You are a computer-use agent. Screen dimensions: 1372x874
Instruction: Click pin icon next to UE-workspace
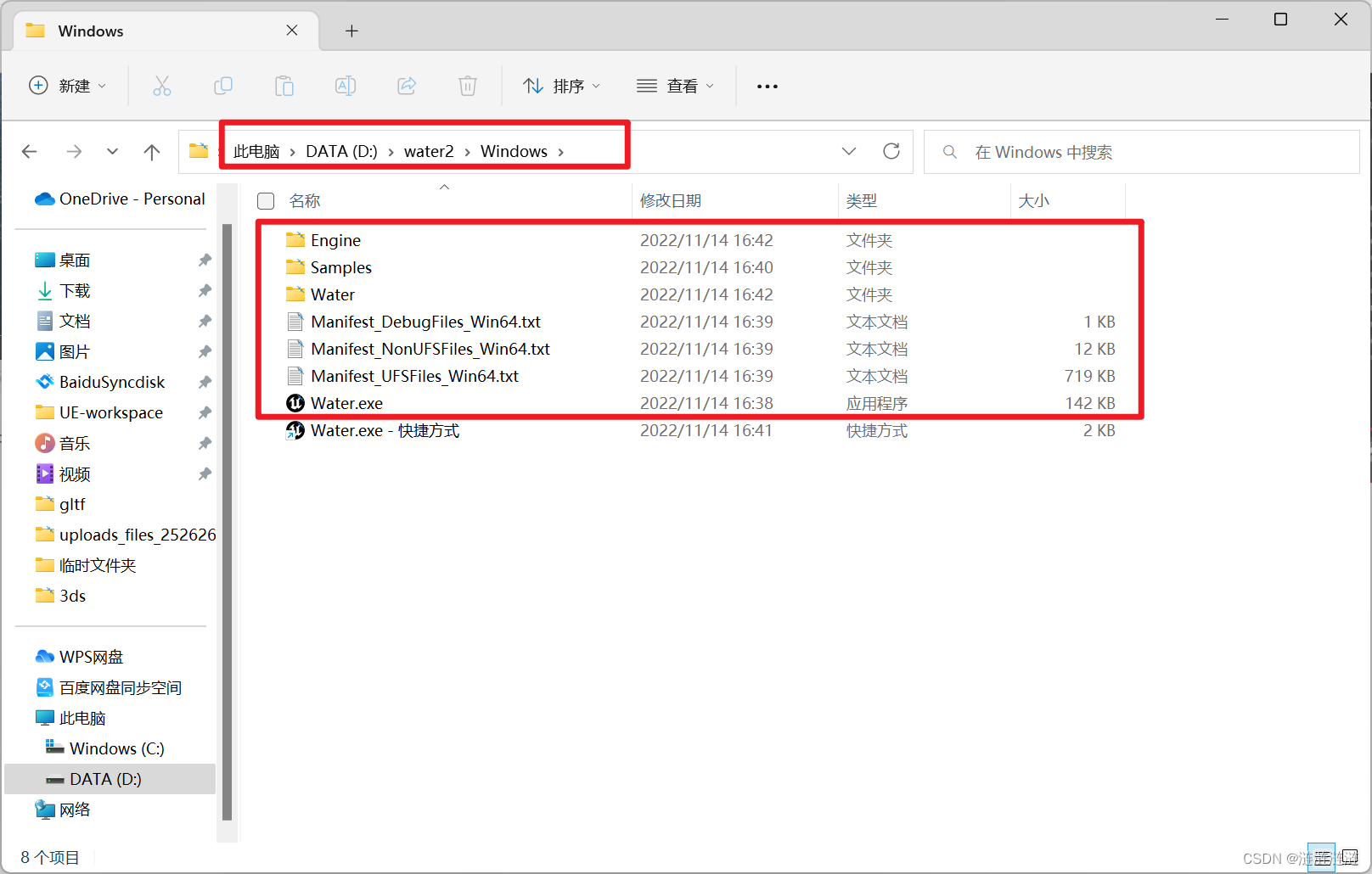[205, 412]
